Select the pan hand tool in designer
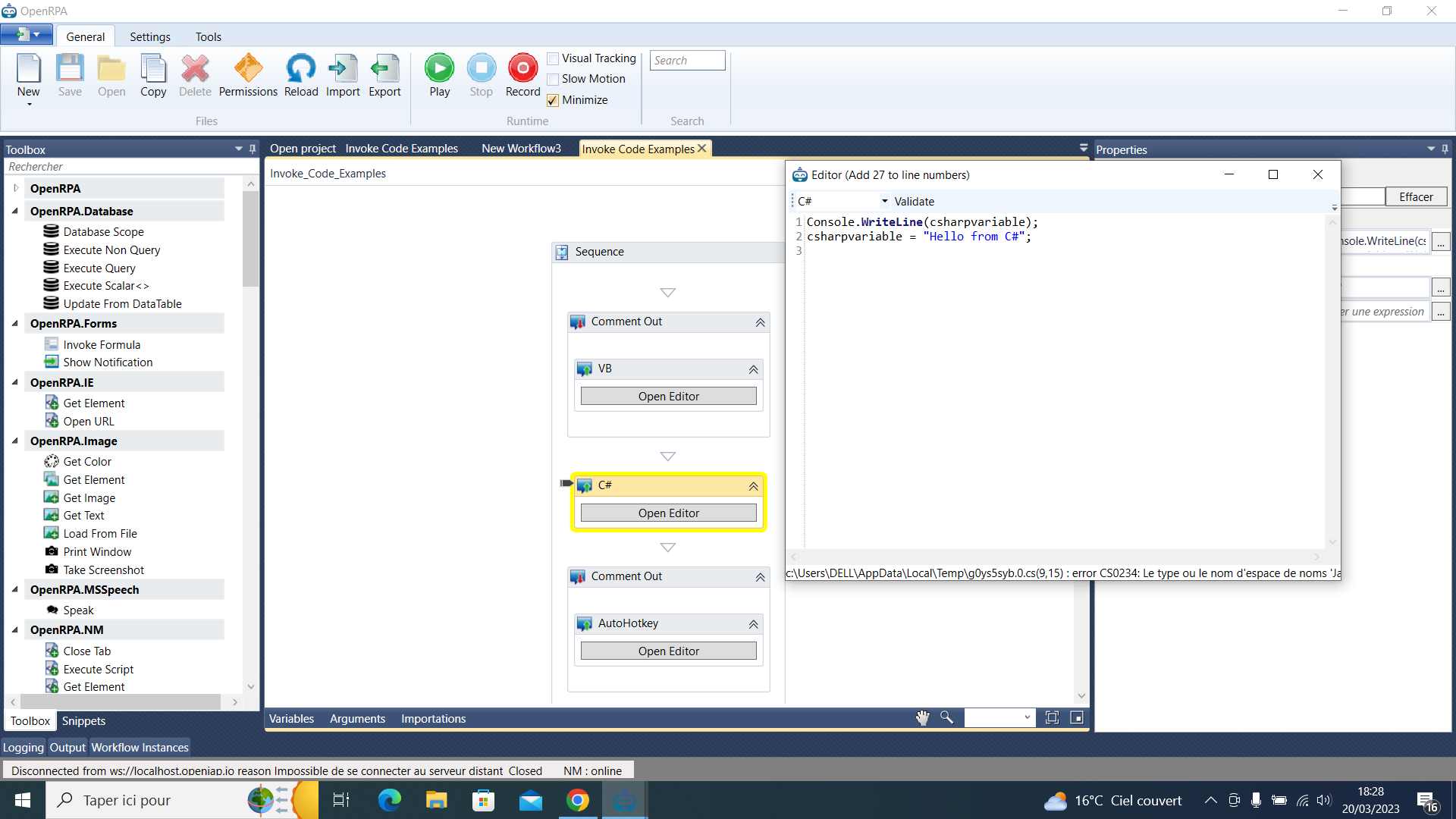The width and height of the screenshot is (1456, 819). (922, 717)
